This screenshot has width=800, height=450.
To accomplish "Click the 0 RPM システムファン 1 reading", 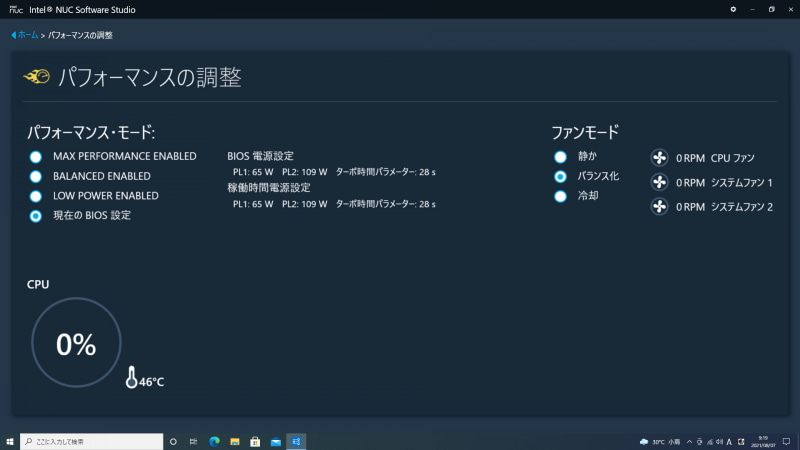I will (x=724, y=183).
